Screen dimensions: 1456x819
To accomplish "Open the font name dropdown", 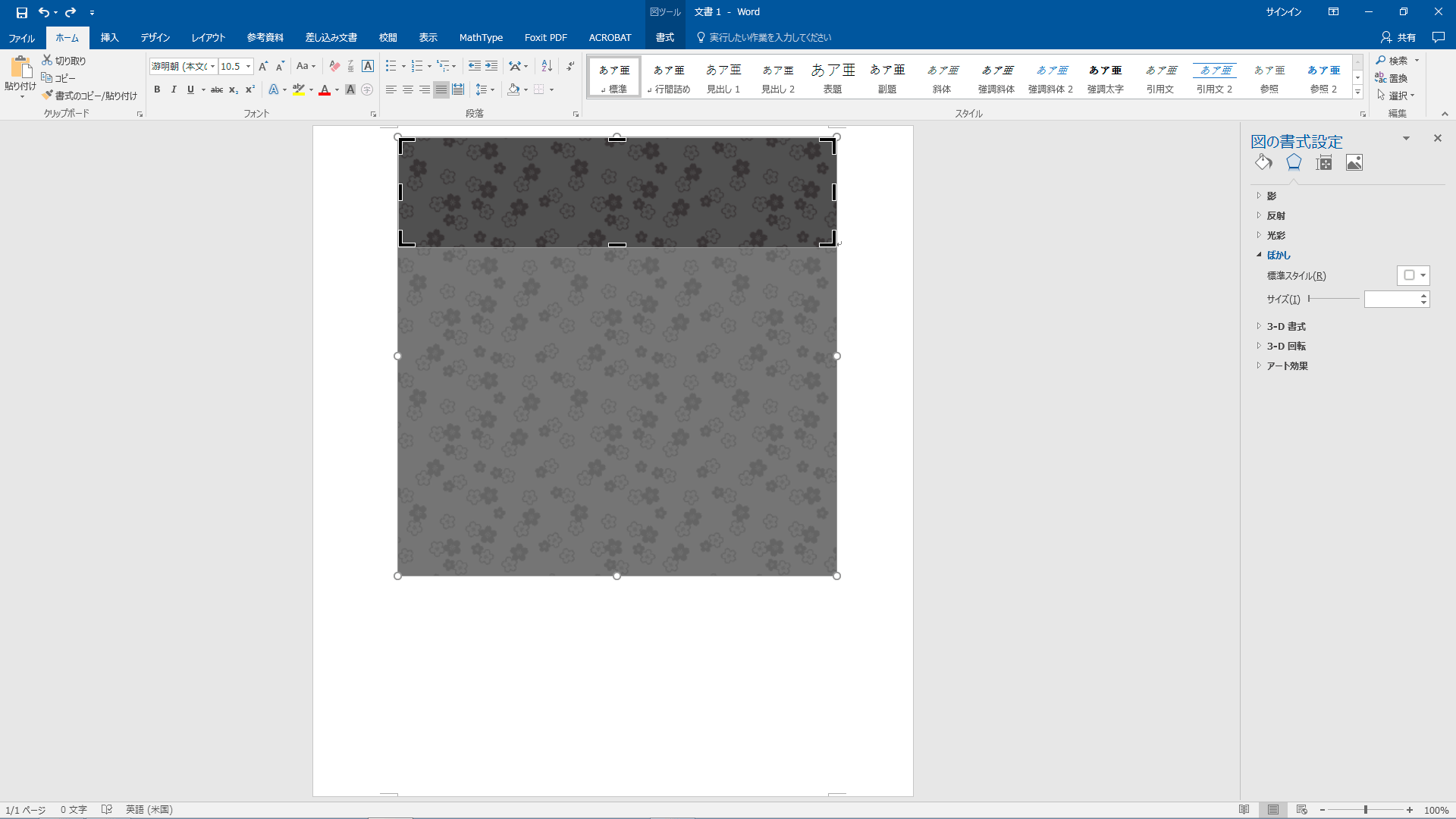I will point(213,67).
